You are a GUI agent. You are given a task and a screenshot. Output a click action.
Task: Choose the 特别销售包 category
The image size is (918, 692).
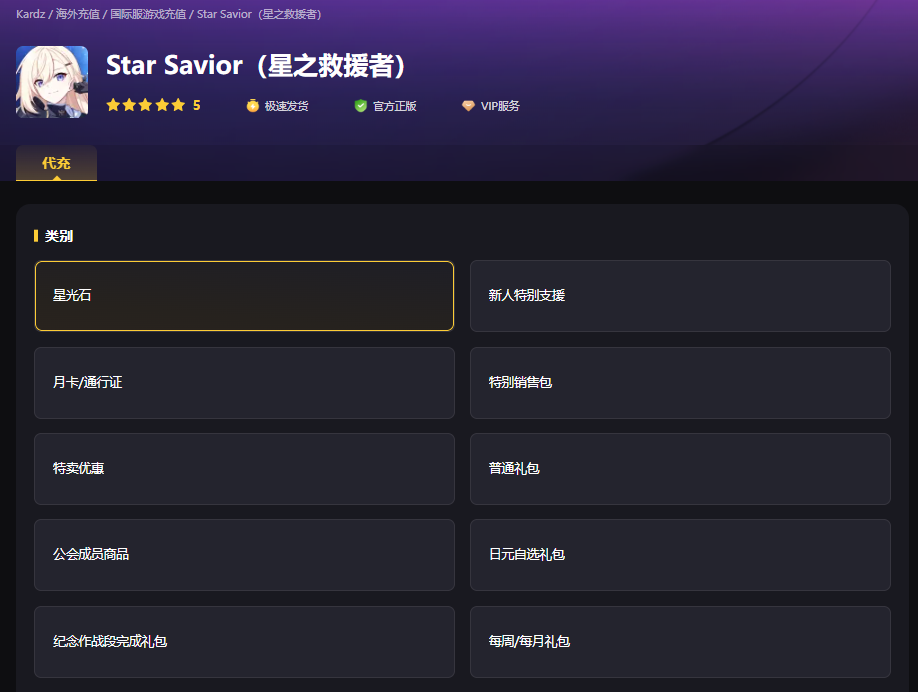coord(680,383)
